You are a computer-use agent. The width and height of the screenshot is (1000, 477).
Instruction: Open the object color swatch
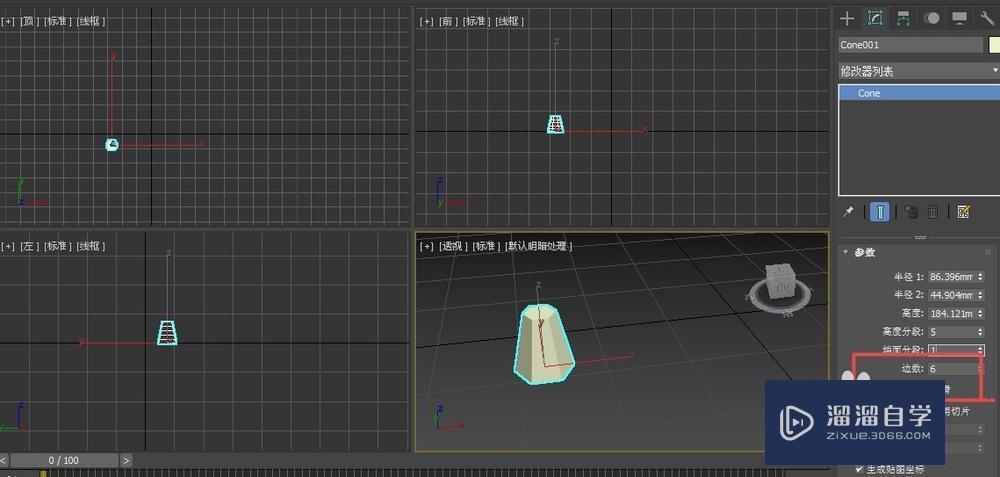[994, 45]
